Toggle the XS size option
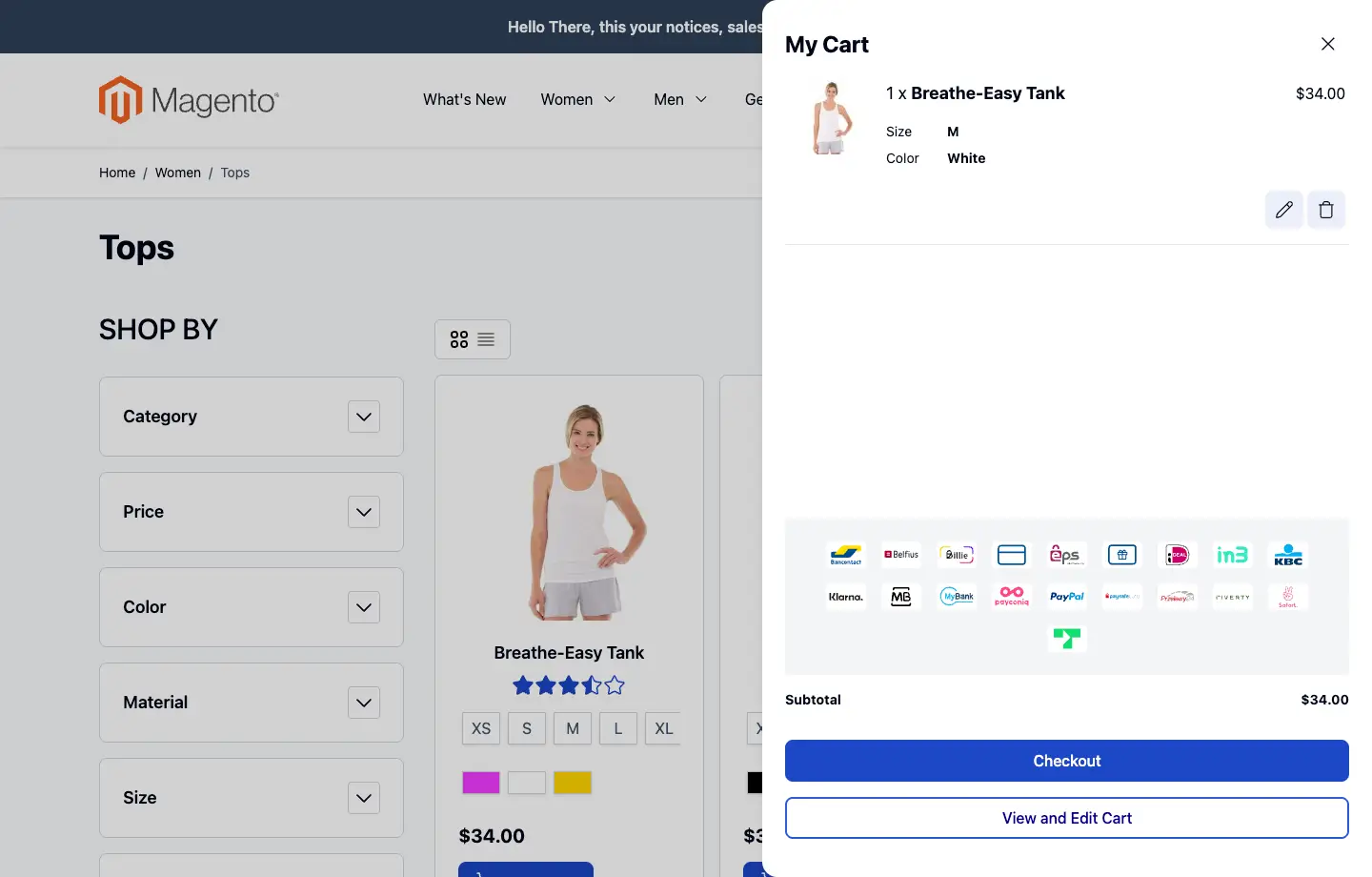The width and height of the screenshot is (1372, 877). [x=480, y=728]
